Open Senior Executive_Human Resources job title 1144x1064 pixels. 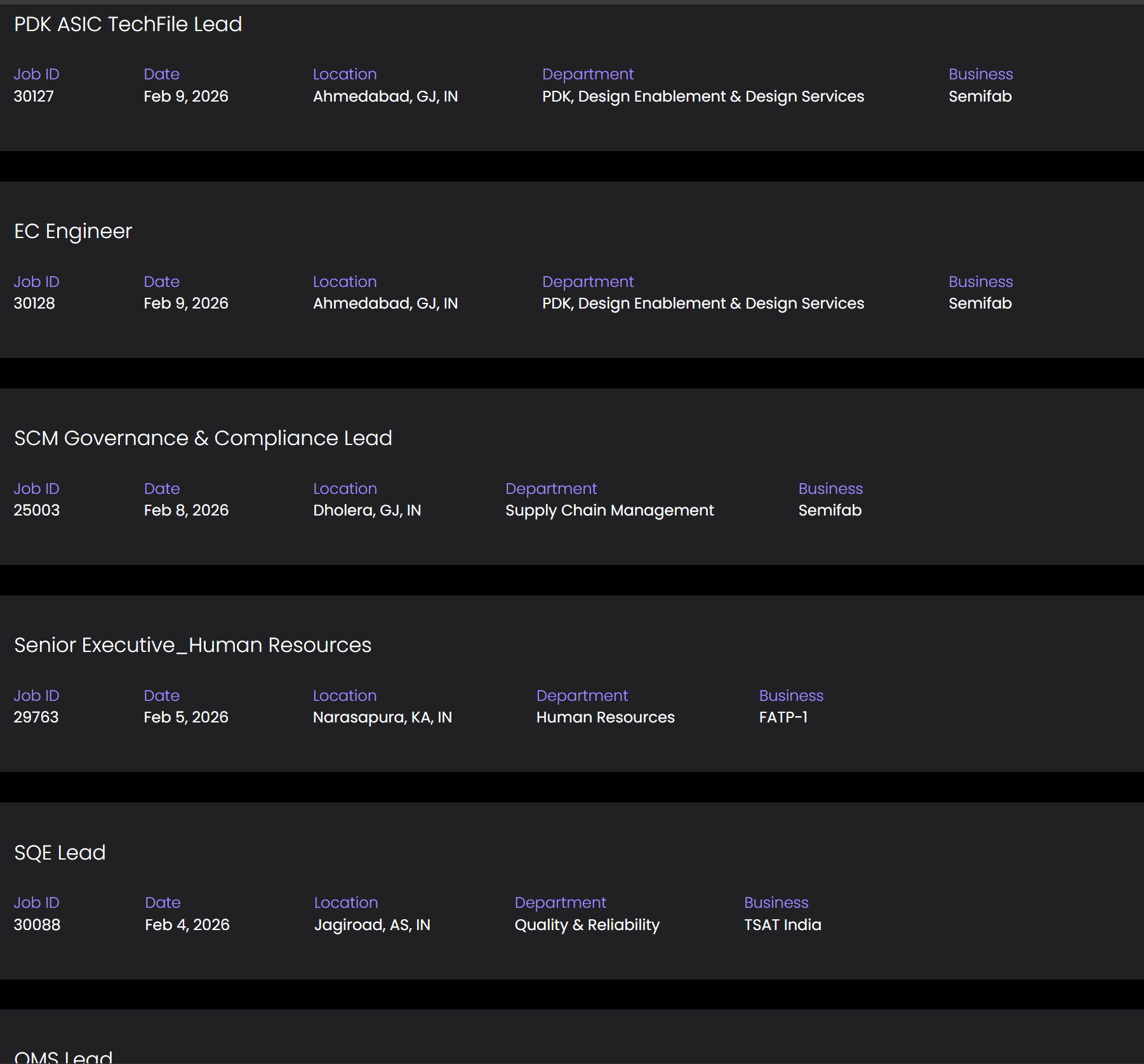tap(192, 645)
